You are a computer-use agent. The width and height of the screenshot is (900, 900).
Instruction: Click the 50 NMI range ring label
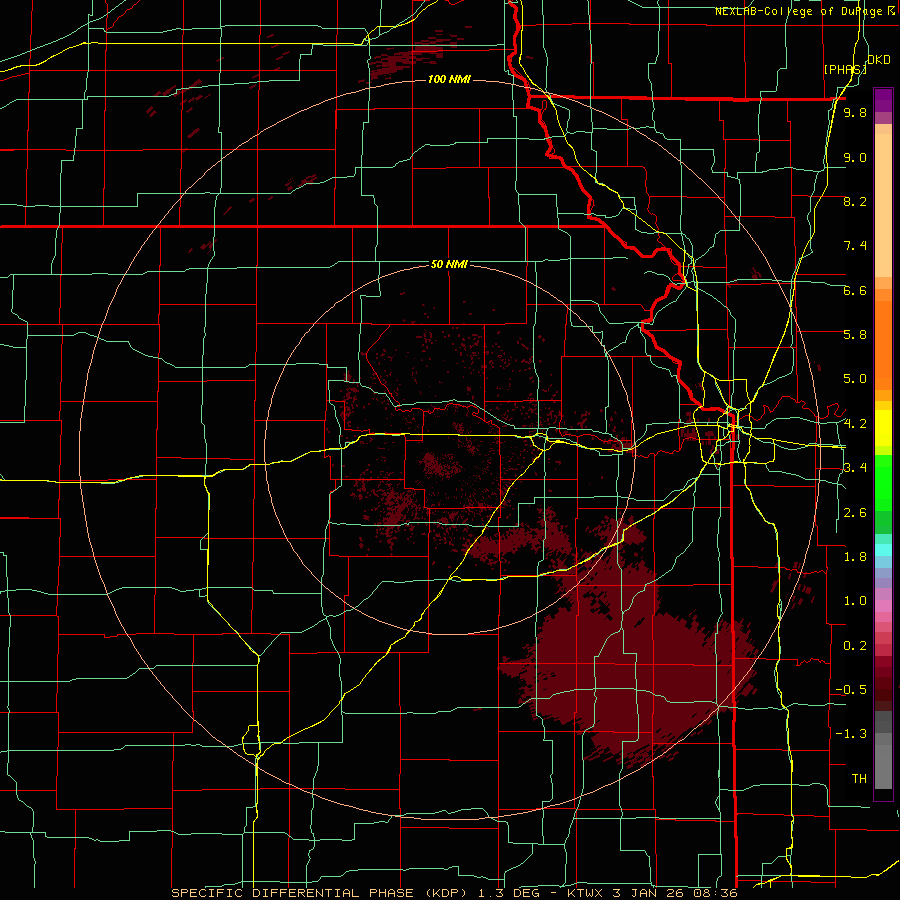pyautogui.click(x=449, y=264)
